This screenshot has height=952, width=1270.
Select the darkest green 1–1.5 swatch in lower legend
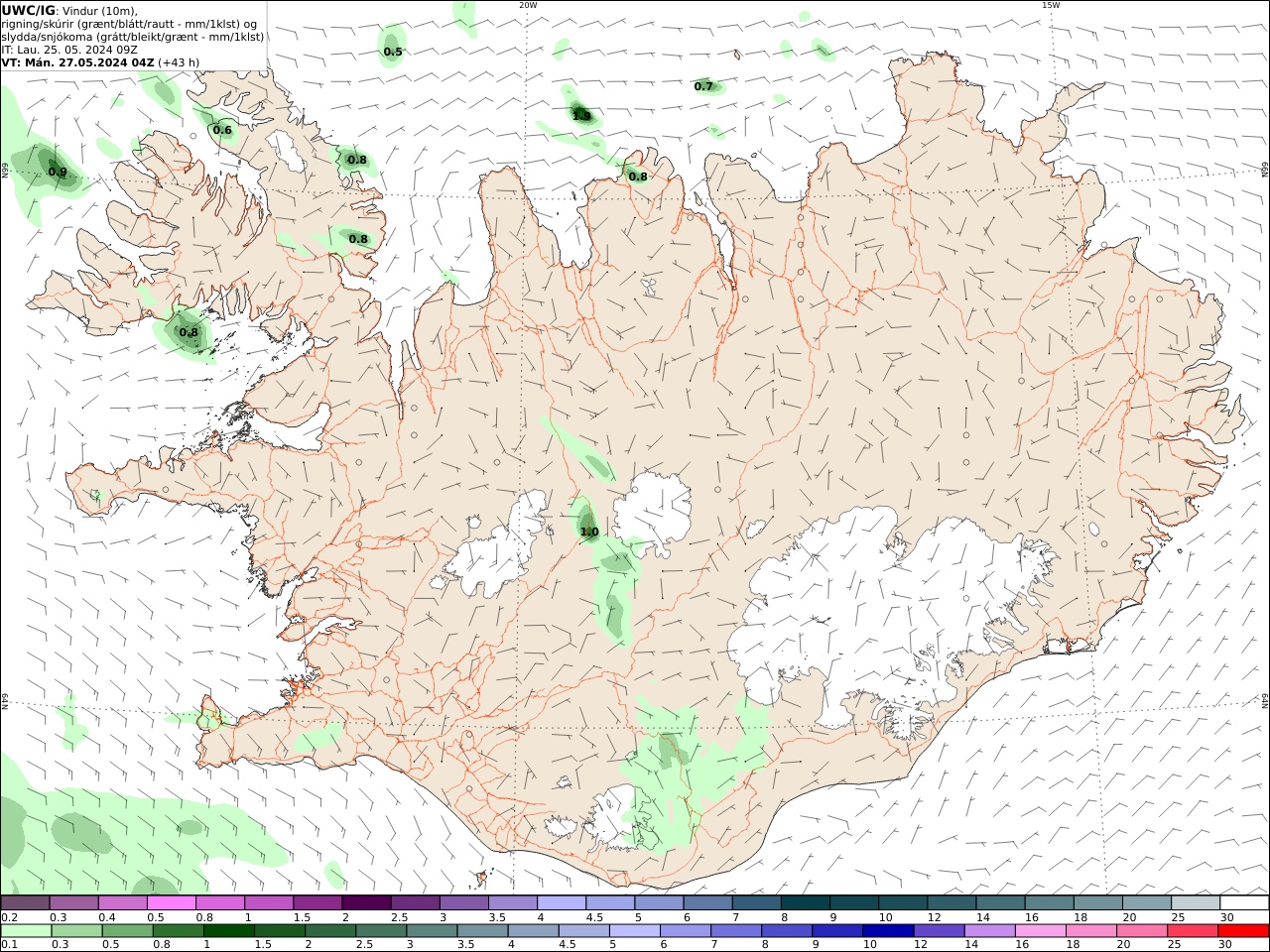pyautogui.click(x=228, y=931)
